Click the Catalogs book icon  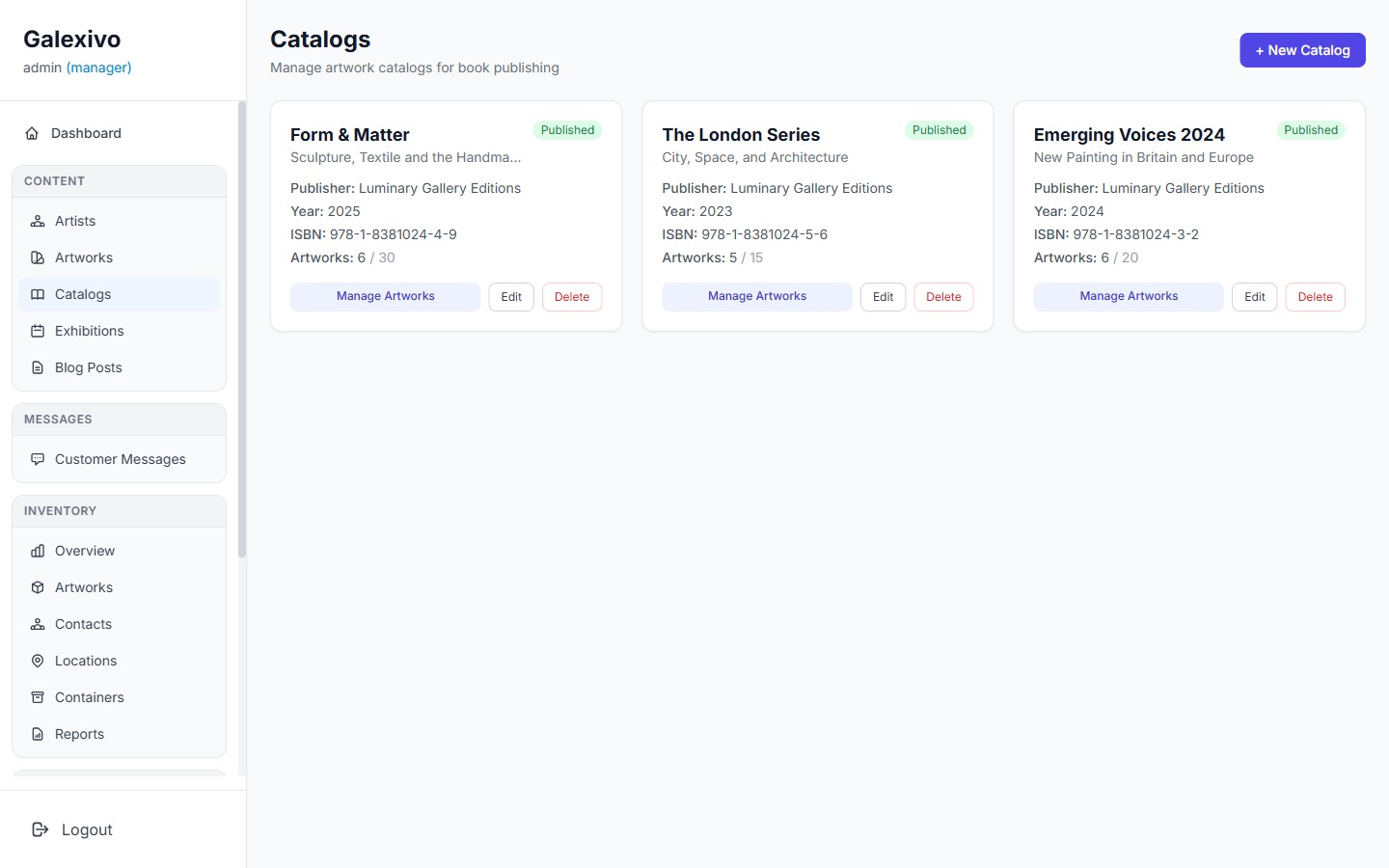point(38,294)
